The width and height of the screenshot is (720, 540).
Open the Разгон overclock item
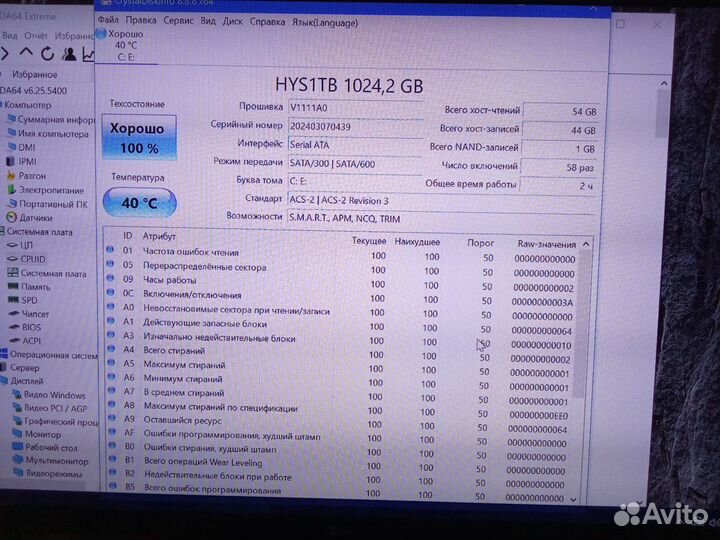pos(32,175)
